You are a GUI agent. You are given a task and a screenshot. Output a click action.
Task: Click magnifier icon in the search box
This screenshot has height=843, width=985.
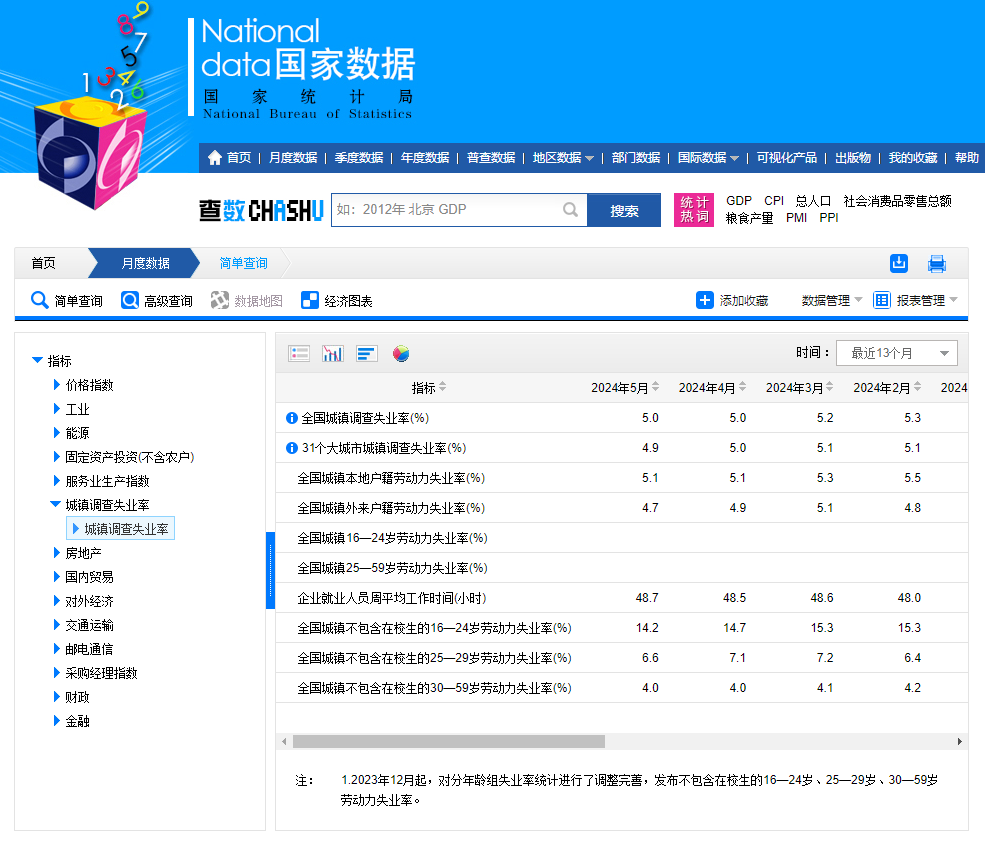pos(570,210)
